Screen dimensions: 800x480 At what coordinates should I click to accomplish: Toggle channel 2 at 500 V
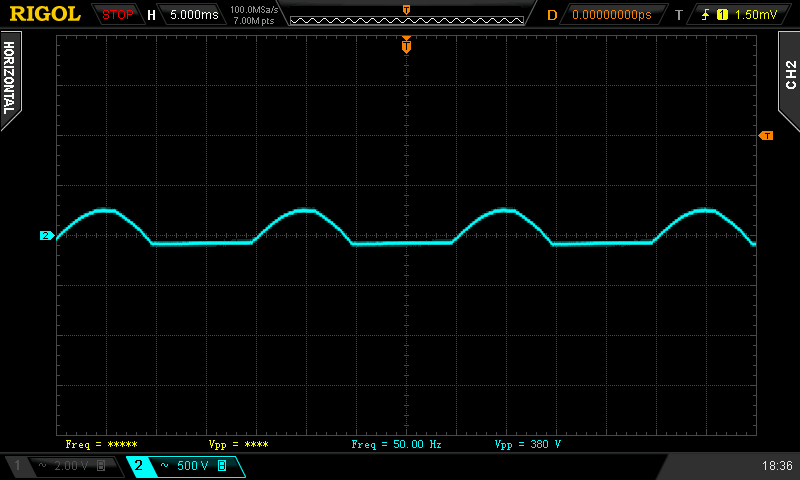pos(184,466)
